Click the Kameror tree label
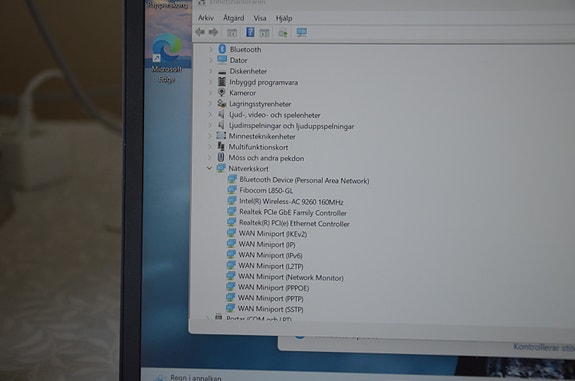The height and width of the screenshot is (381, 575). pyautogui.click(x=242, y=93)
